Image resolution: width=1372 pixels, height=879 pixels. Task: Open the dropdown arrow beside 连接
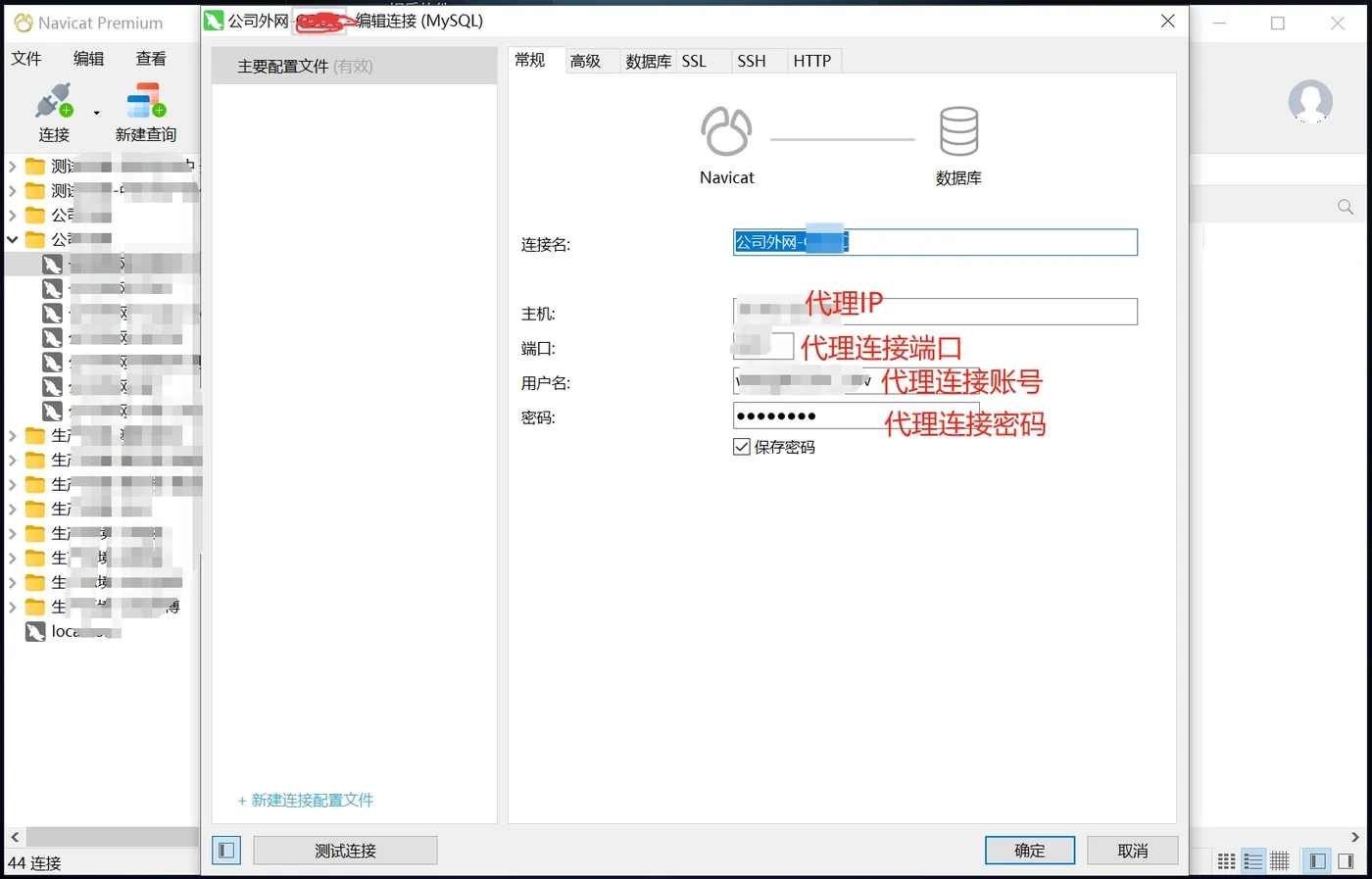coord(96,113)
